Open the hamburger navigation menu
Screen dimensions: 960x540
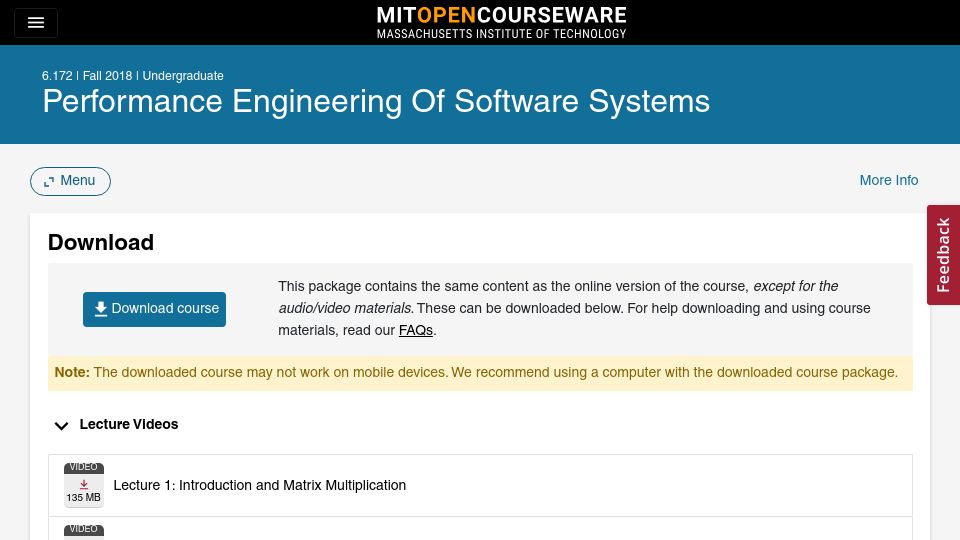tap(36, 23)
